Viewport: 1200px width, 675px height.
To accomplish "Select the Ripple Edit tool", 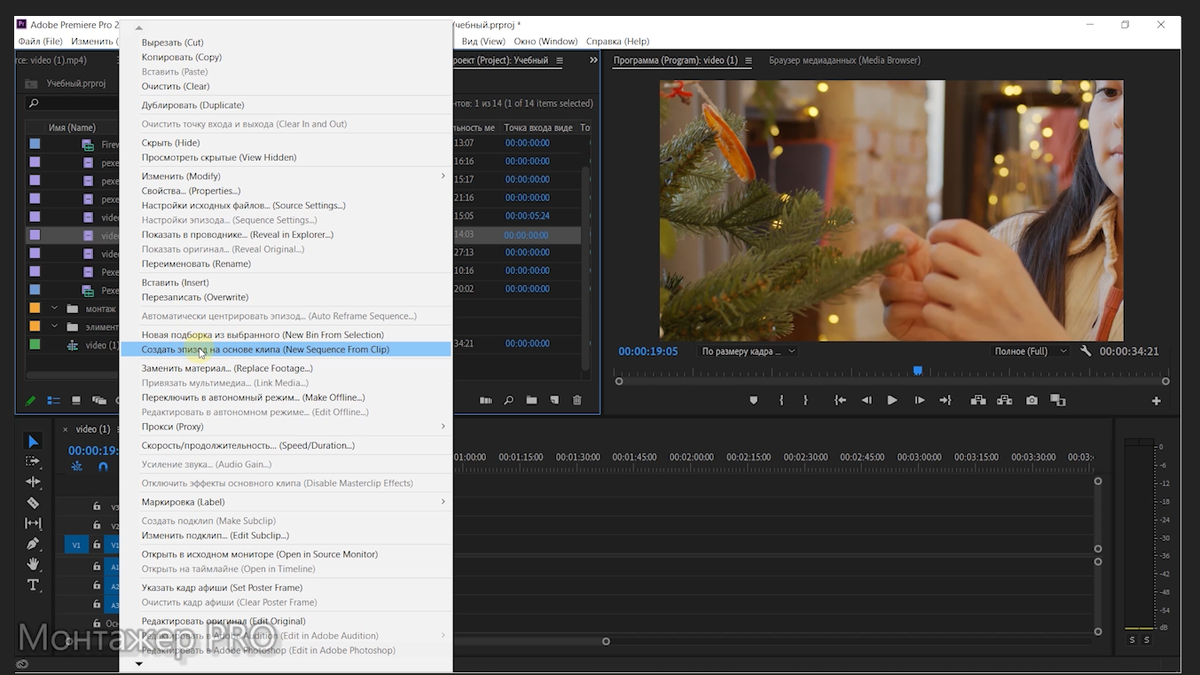I will [x=33, y=482].
